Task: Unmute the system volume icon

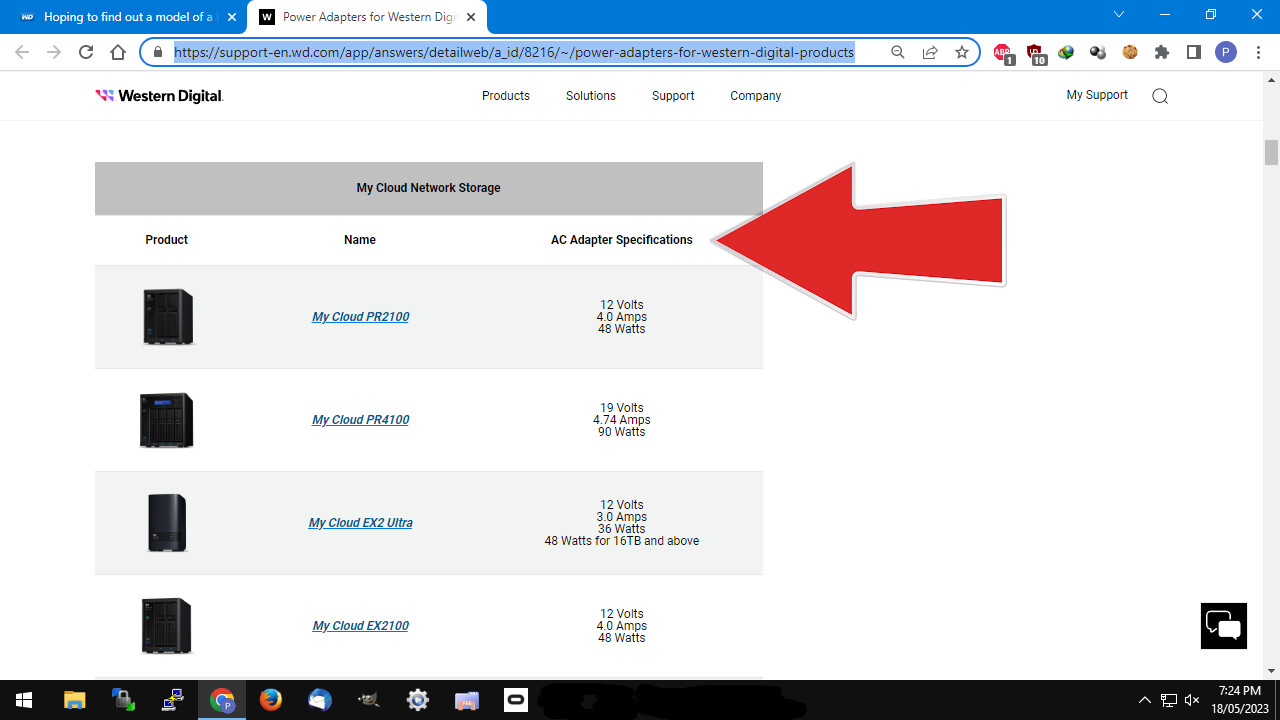Action: pos(1192,700)
